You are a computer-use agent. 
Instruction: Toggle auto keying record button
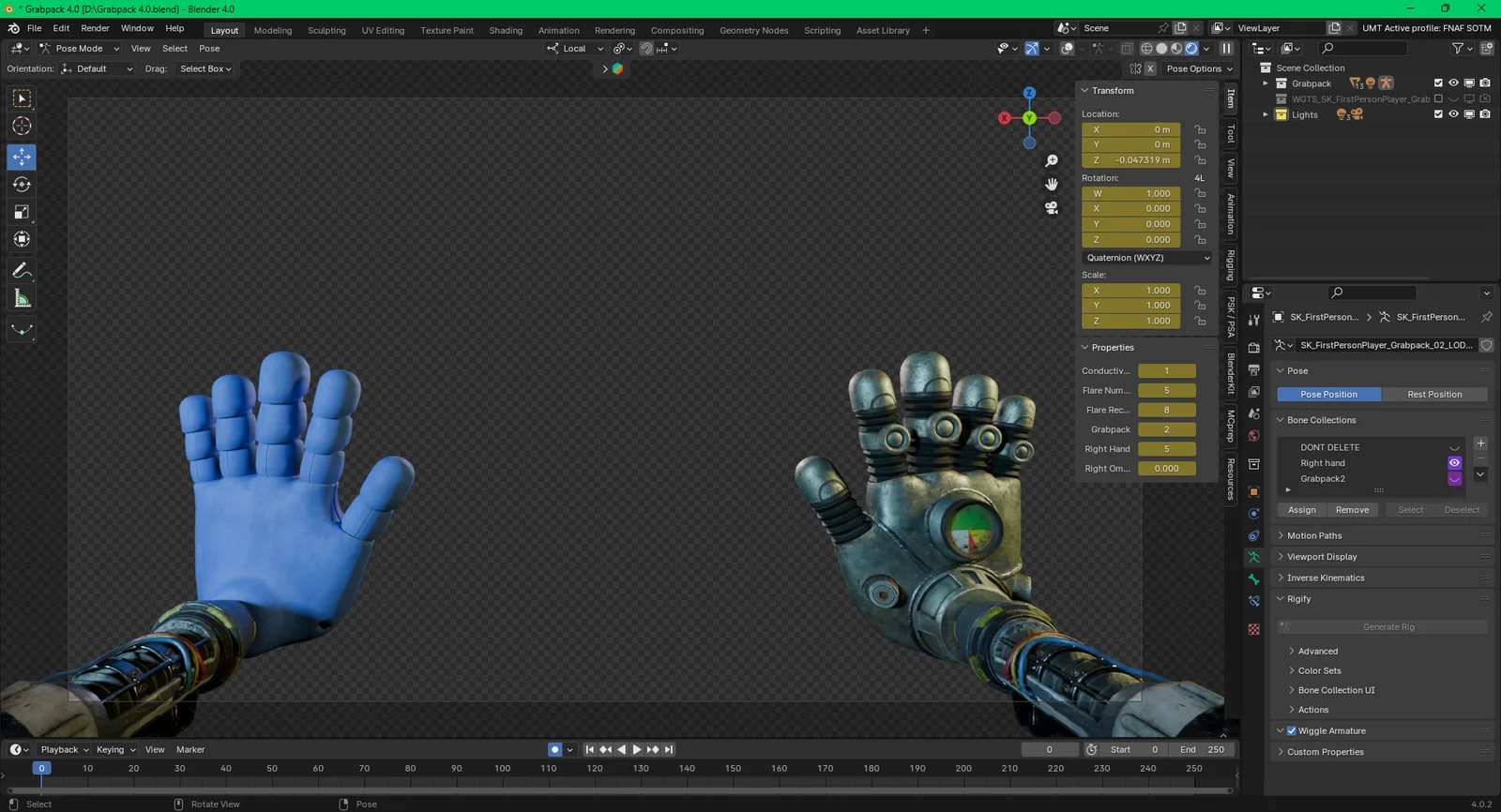(554, 749)
